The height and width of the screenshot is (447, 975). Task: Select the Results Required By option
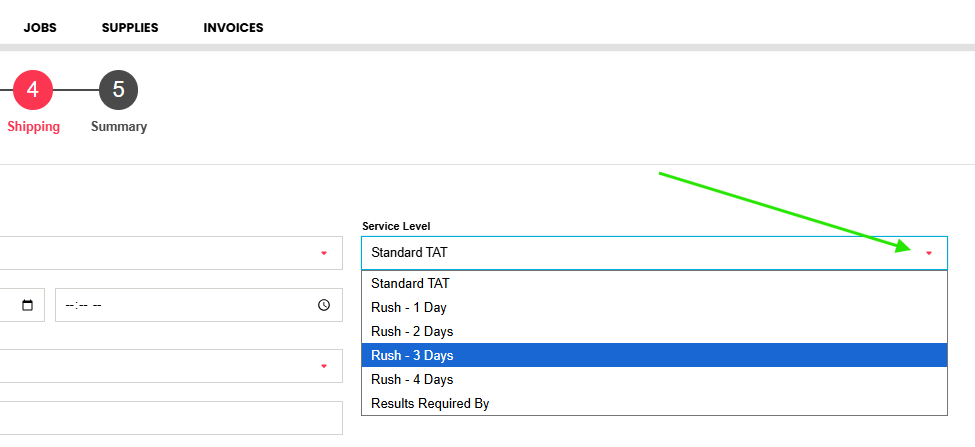coord(654,403)
